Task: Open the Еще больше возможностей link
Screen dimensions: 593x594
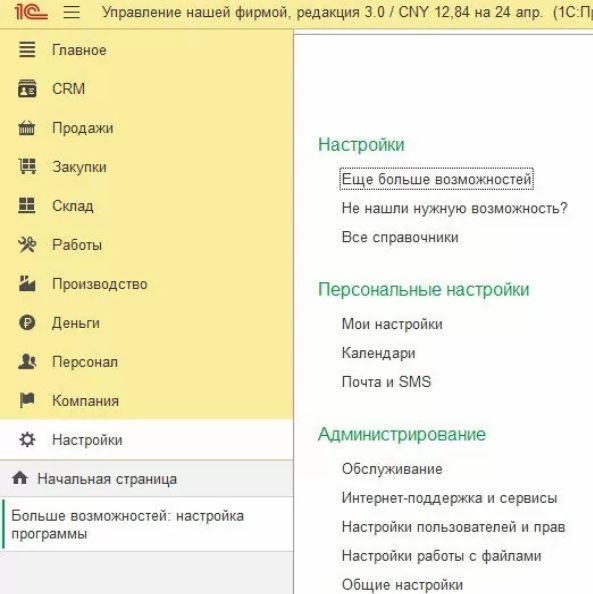Action: click(436, 179)
